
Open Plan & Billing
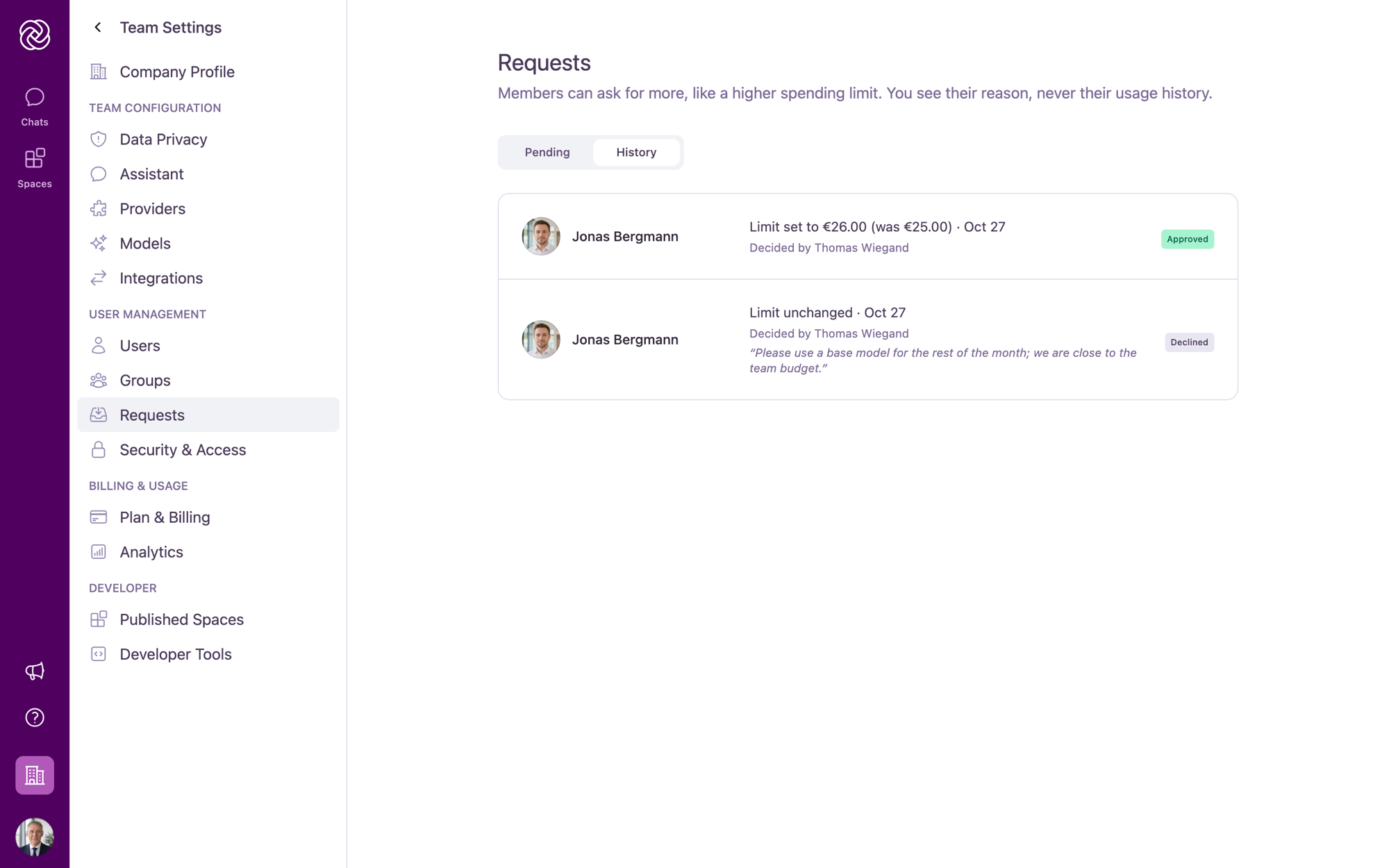[208, 517]
